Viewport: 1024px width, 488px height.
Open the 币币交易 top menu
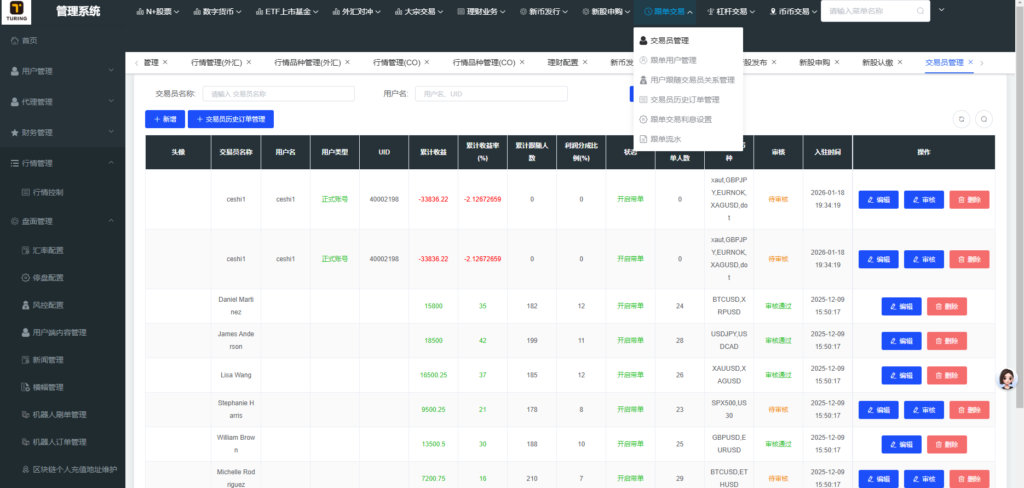[793, 12]
